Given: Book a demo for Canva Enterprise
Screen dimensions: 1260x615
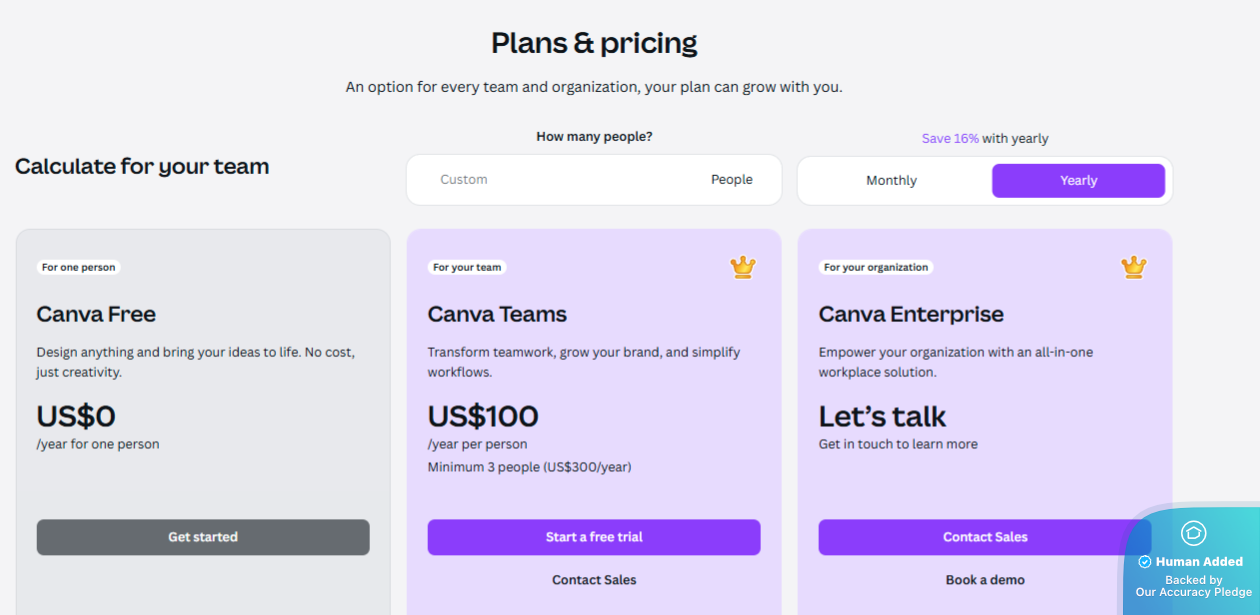Looking at the screenshot, I should [985, 579].
